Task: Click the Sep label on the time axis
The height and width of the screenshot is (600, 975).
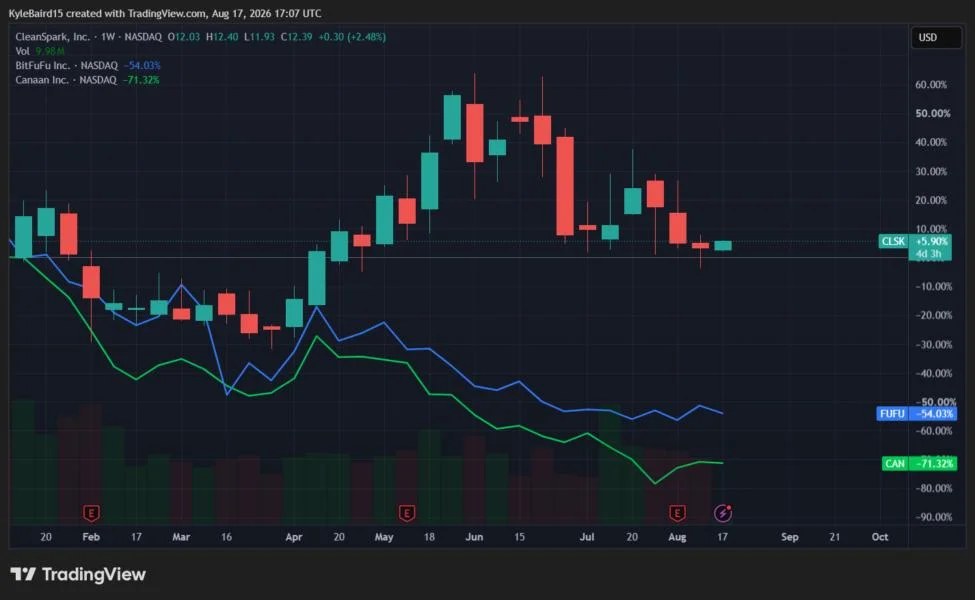Action: tap(790, 537)
